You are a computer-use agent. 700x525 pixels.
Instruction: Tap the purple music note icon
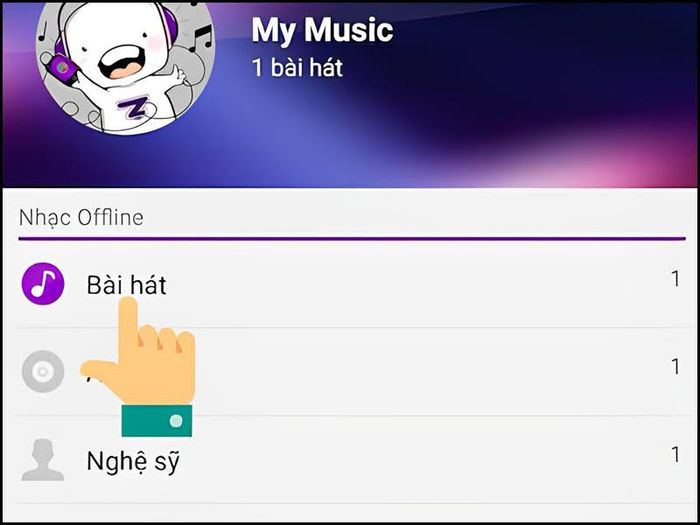[43, 284]
